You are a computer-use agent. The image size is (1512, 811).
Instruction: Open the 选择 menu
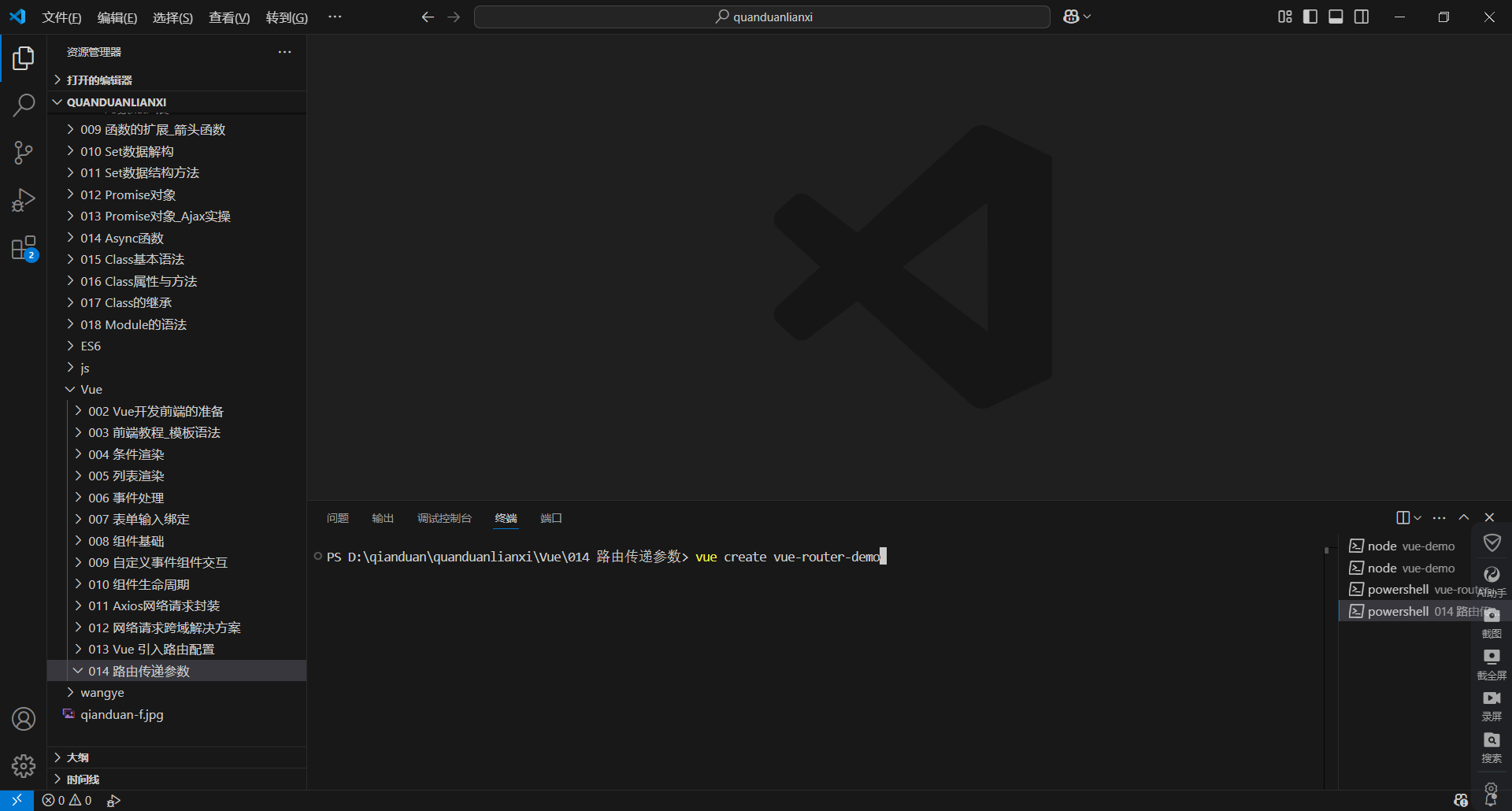click(x=172, y=17)
